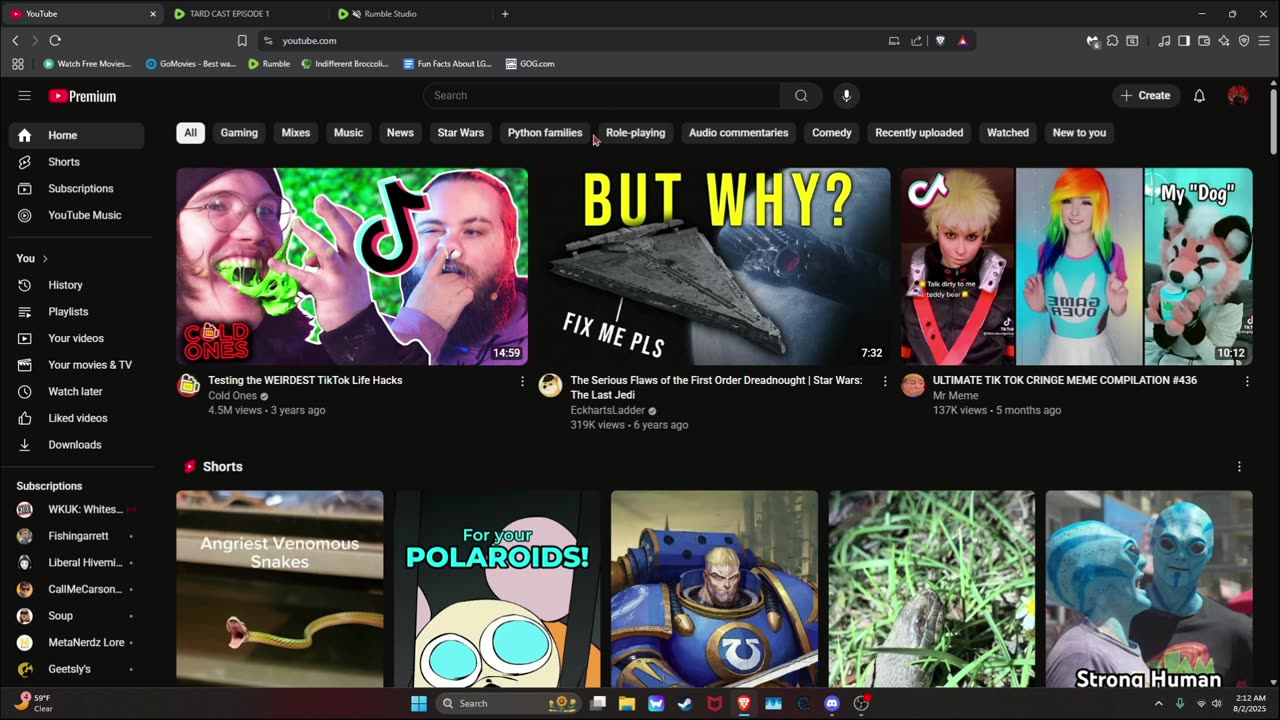The width and height of the screenshot is (1280, 720).
Task: Go back to the previous page
Action: [15, 41]
